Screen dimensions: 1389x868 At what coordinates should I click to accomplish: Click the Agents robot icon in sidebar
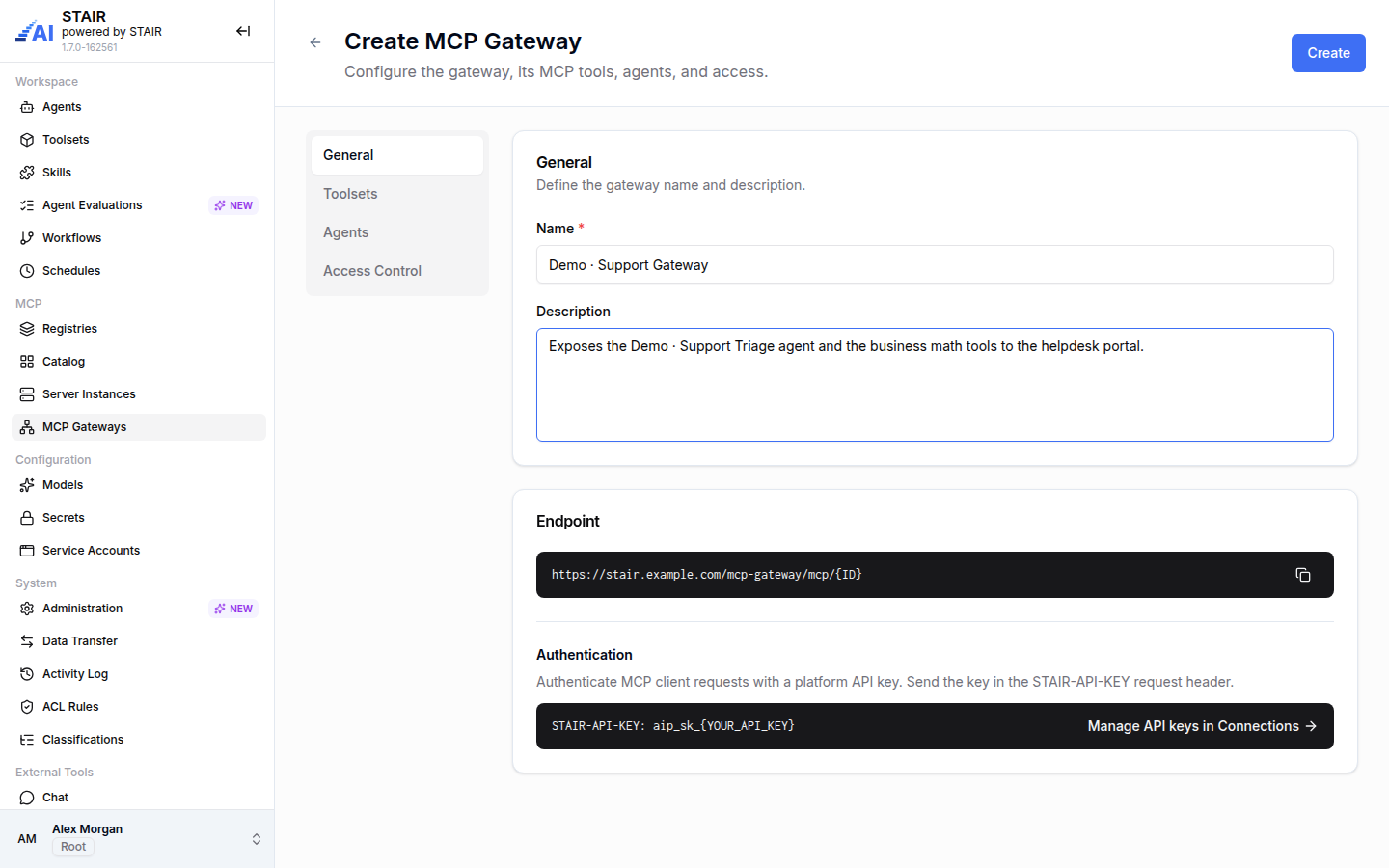point(27,107)
